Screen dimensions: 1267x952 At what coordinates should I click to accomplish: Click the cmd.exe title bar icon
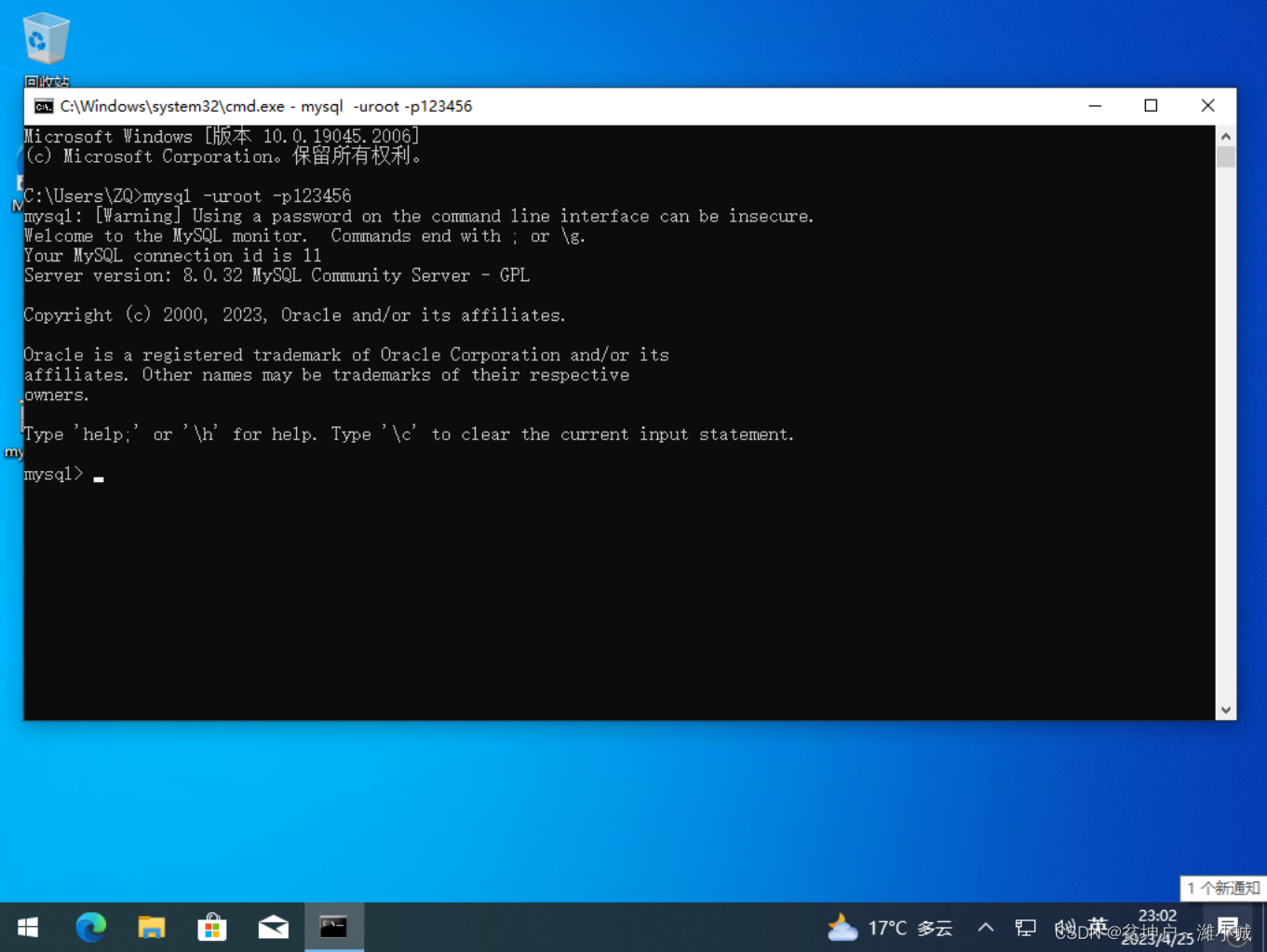click(43, 106)
